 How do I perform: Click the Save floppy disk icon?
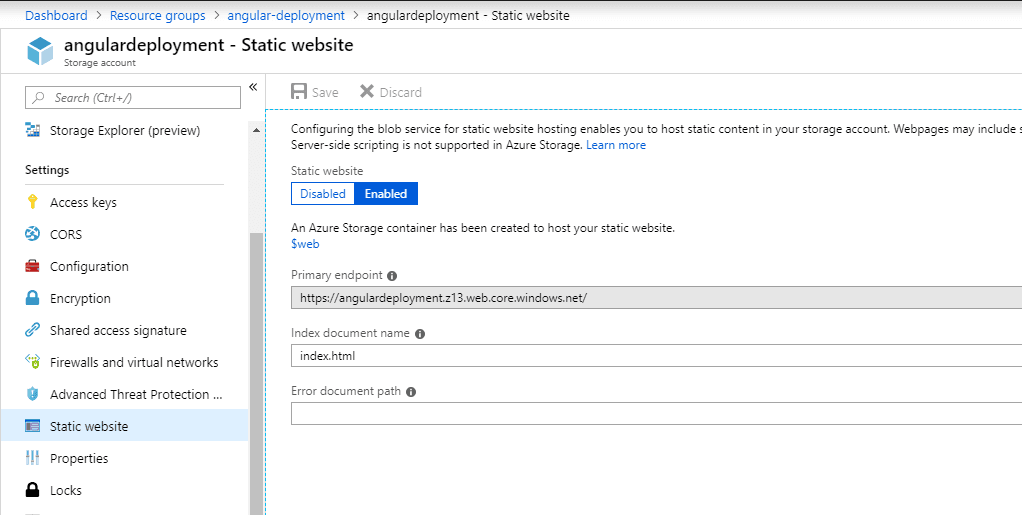[299, 92]
